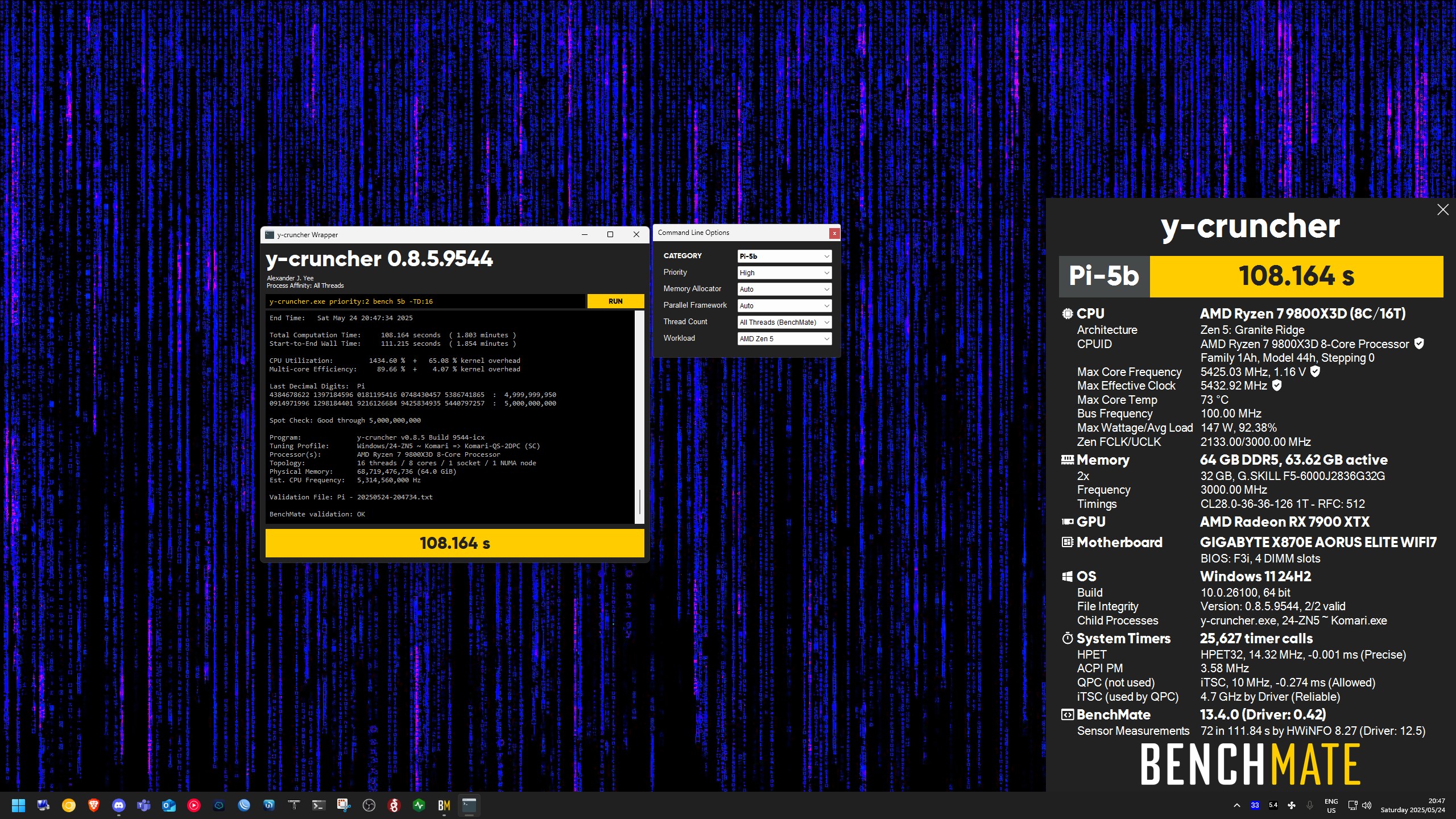Click 'BenchMate validation: OK' in the console

point(317,514)
